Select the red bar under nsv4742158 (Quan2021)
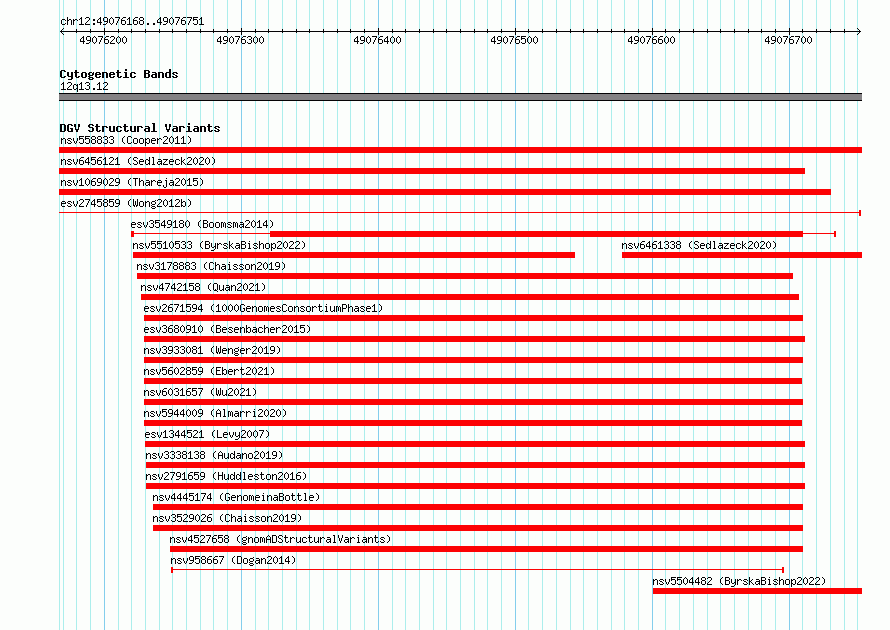 (x=470, y=297)
